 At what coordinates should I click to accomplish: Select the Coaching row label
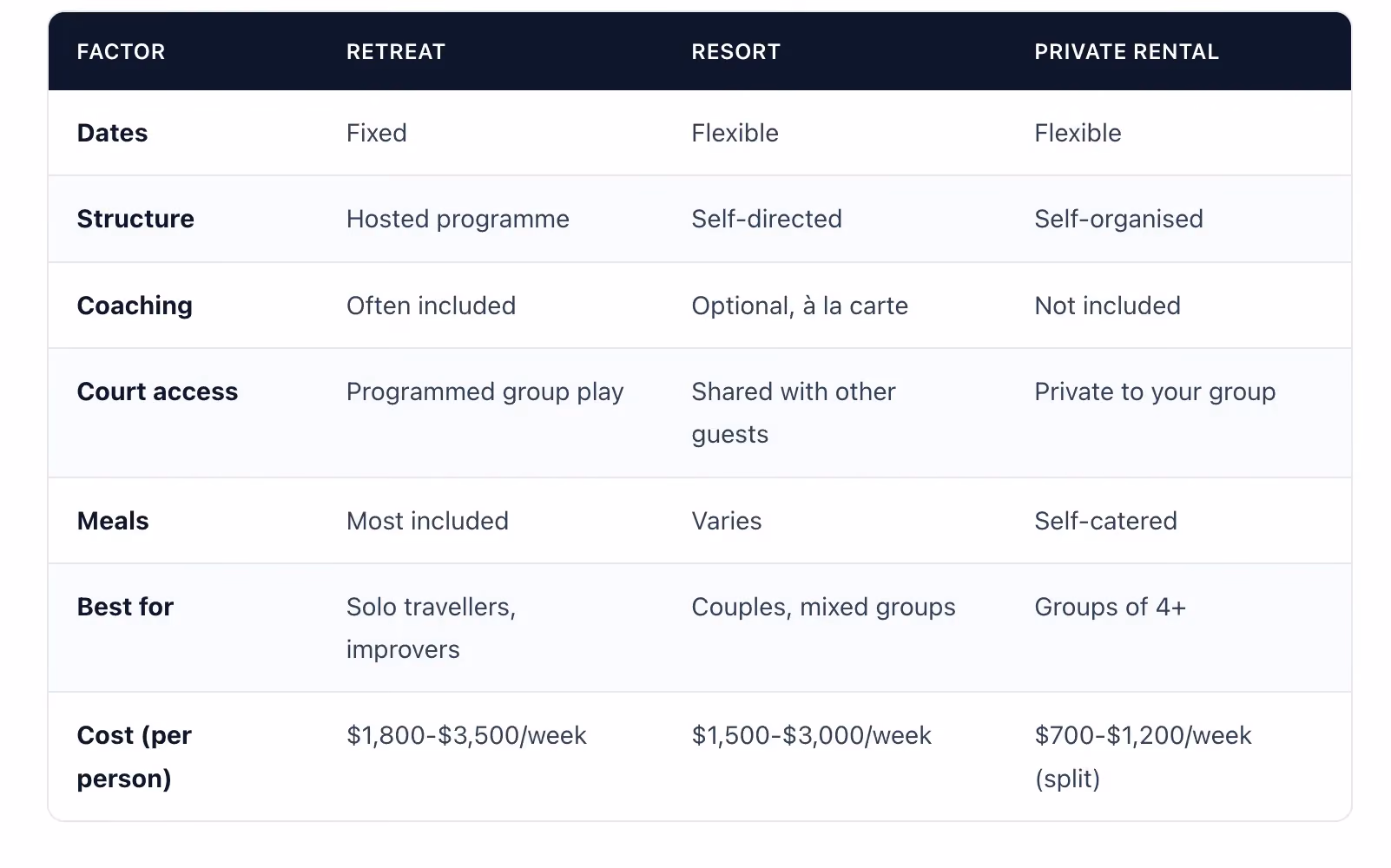point(135,306)
